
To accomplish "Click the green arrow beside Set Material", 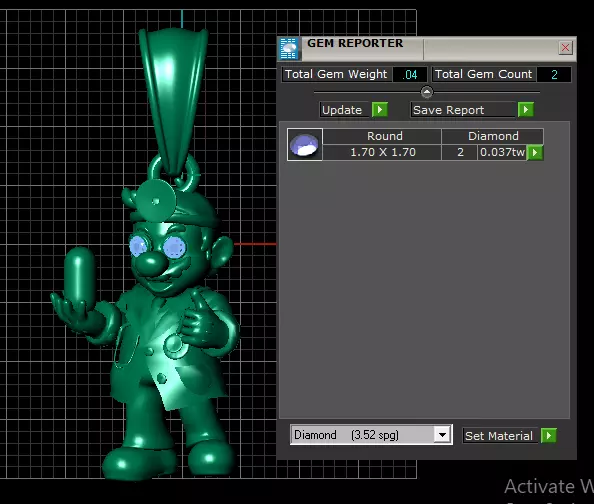I will pyautogui.click(x=549, y=435).
